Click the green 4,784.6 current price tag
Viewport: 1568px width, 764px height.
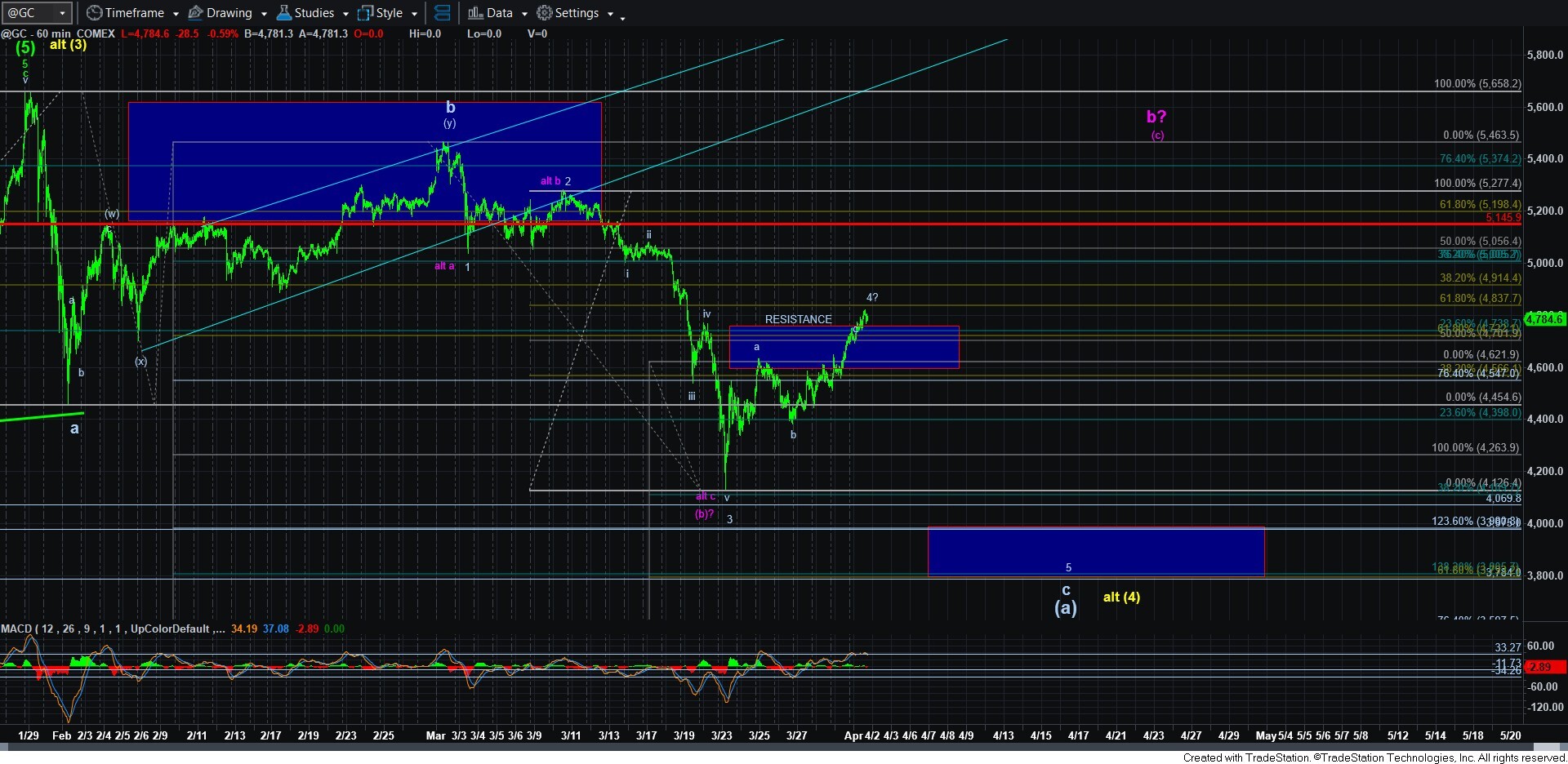(x=1543, y=319)
